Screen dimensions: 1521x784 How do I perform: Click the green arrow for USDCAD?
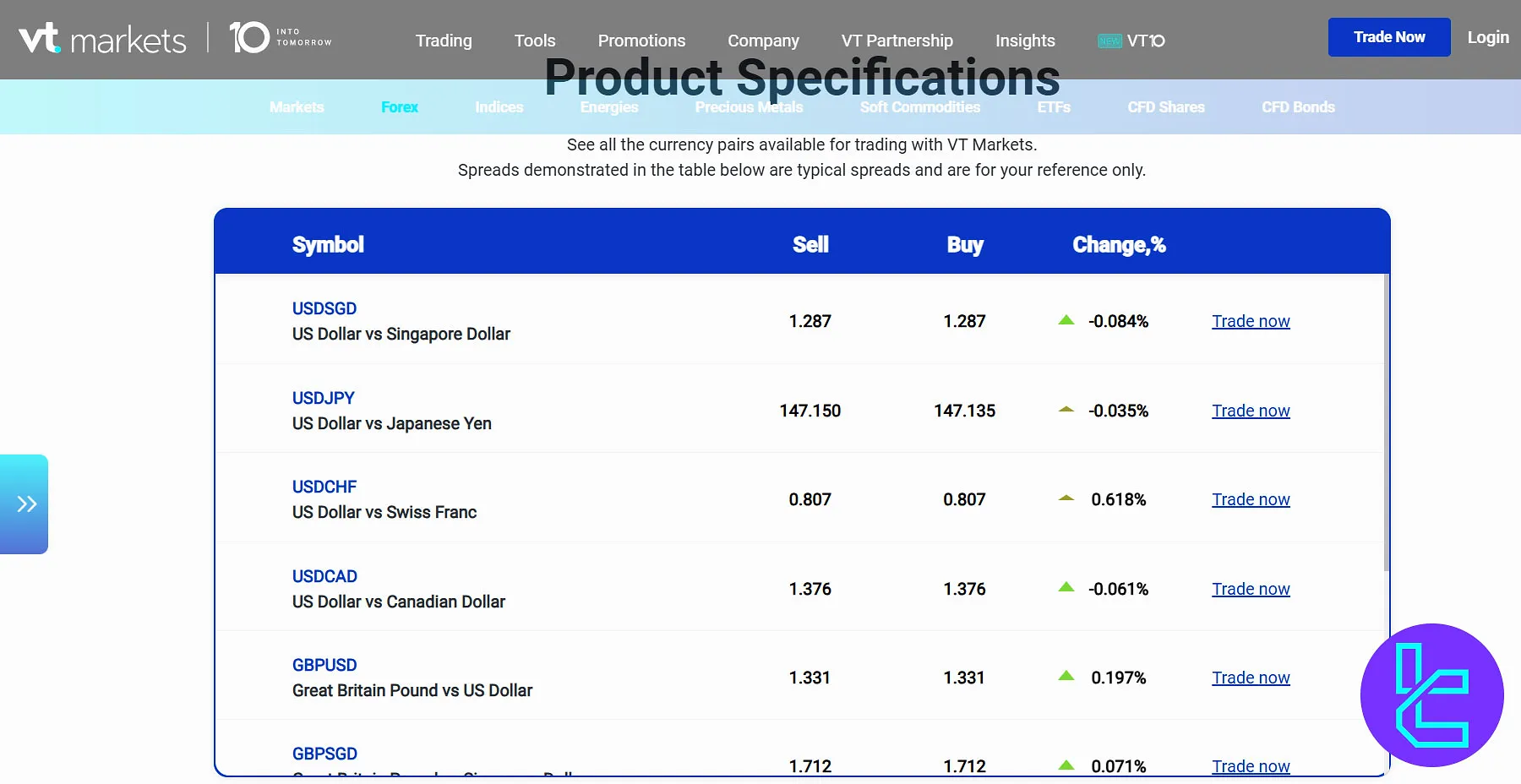pos(1066,587)
